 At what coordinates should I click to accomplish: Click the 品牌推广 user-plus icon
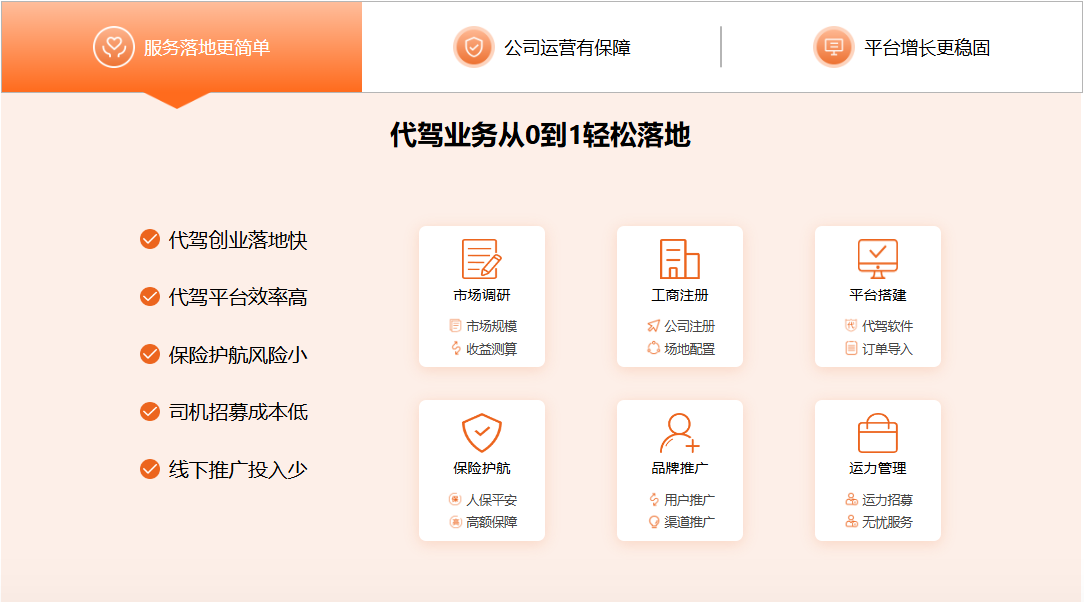pyautogui.click(x=679, y=433)
